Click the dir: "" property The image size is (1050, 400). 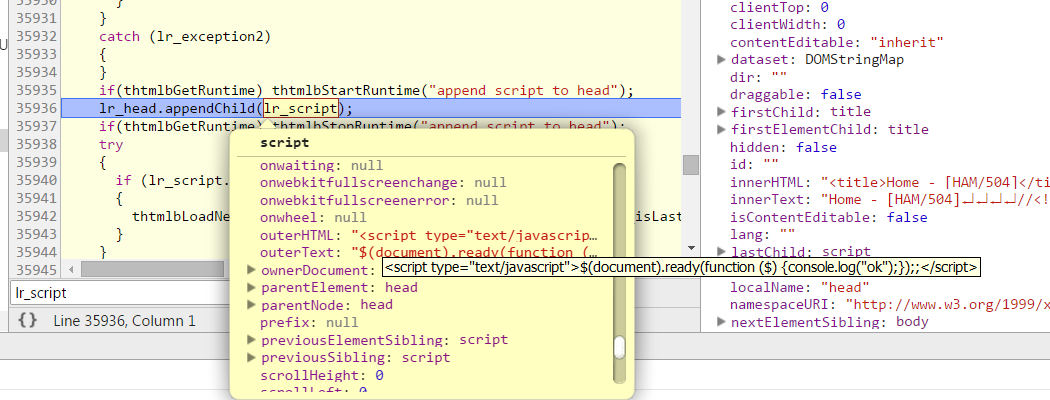click(x=759, y=77)
